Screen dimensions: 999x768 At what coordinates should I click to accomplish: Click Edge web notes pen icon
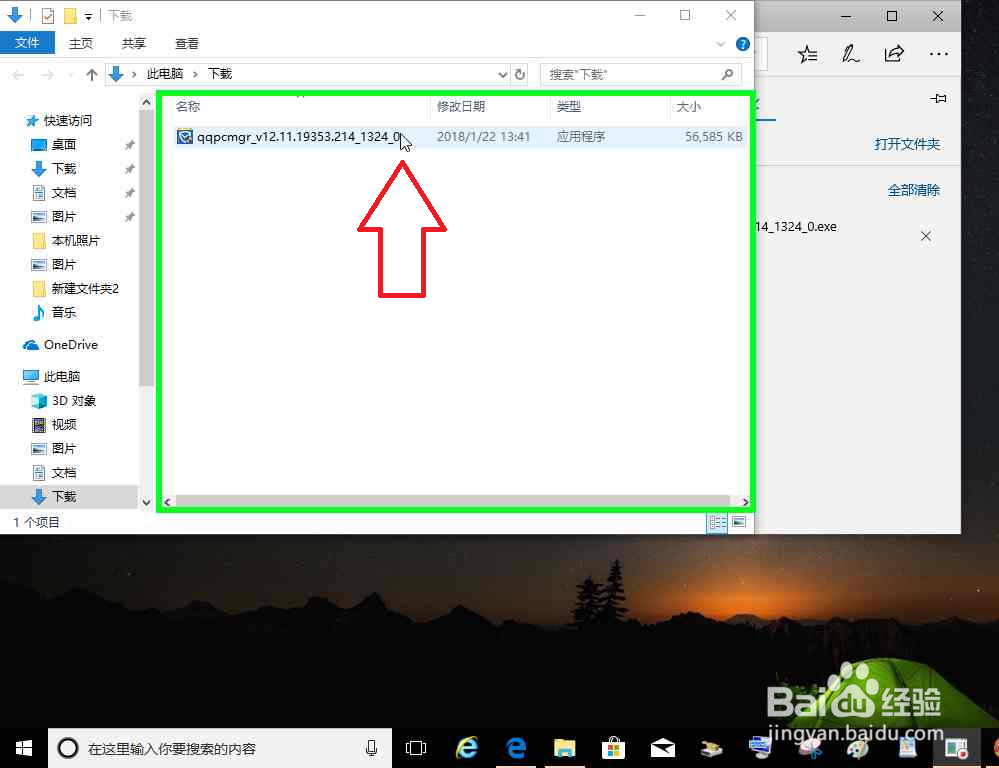851,54
